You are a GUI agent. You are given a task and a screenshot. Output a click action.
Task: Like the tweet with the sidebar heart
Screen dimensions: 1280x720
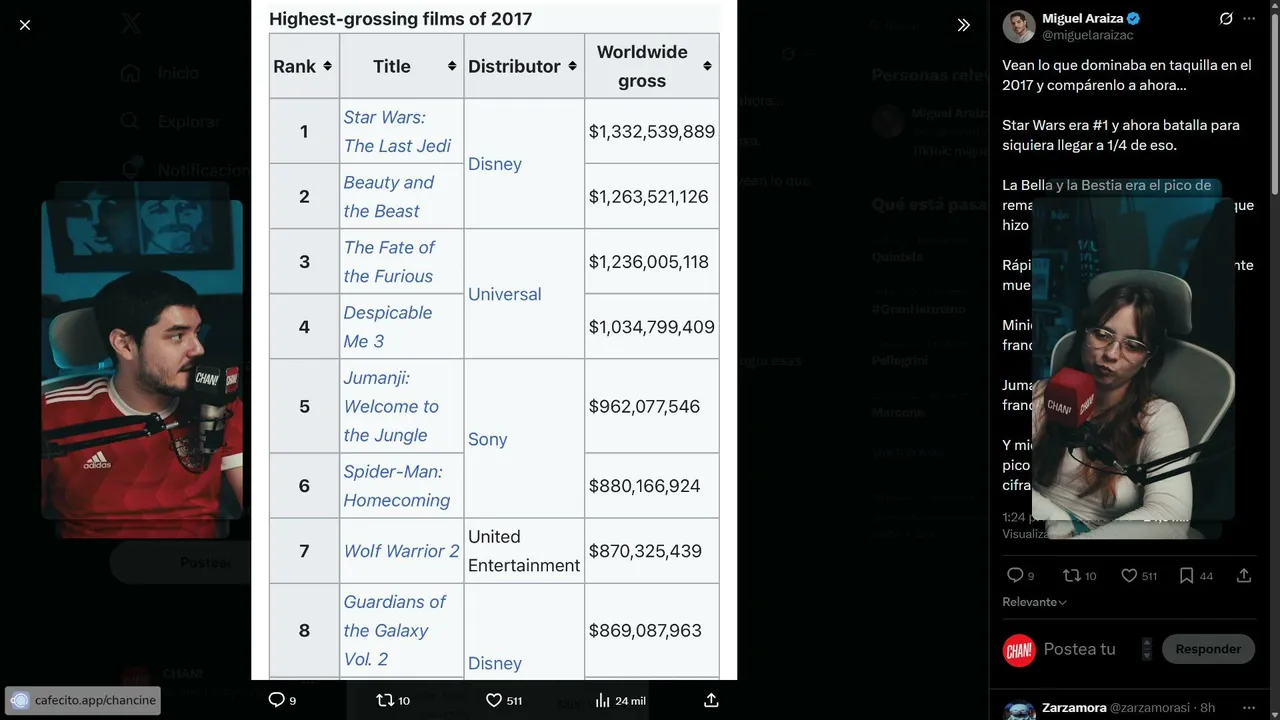(1129, 575)
